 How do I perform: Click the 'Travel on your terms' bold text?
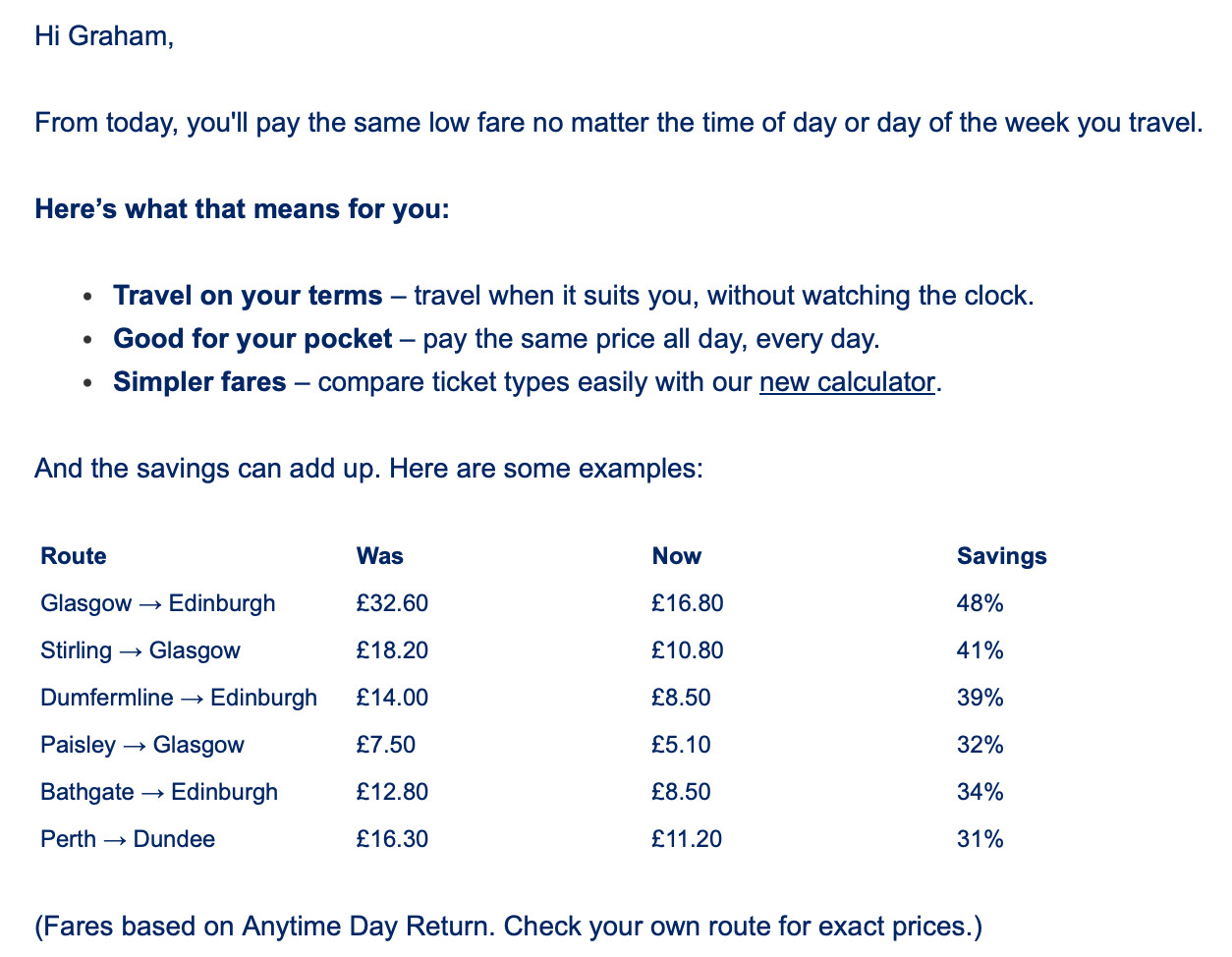click(x=248, y=296)
